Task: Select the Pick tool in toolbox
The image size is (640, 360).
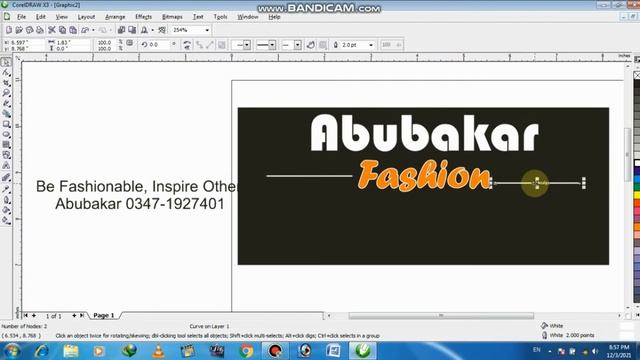Action: (x=6, y=62)
